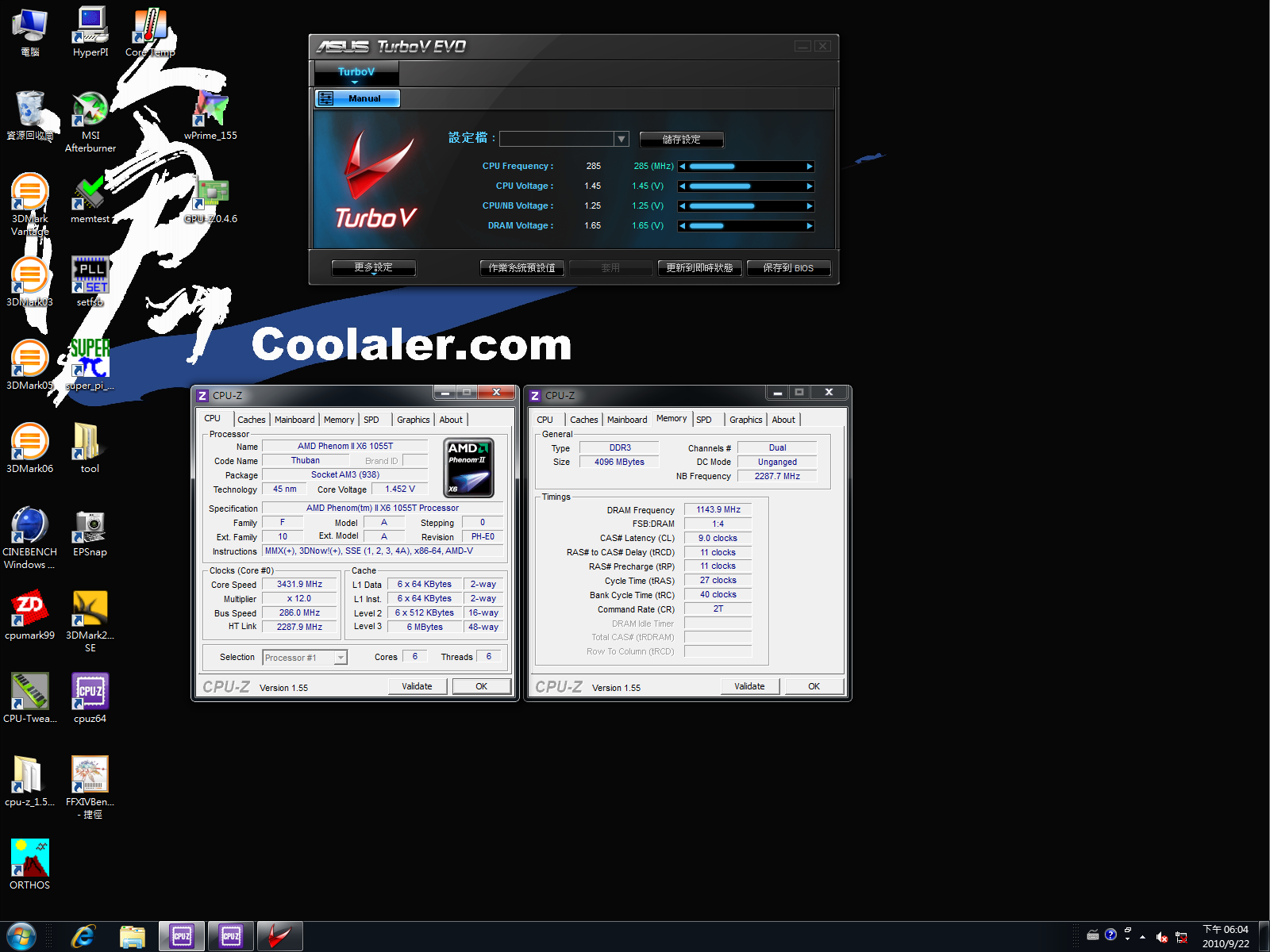Adjust the CPU Frequency slider
Viewport: 1270px width, 952px height.
pos(746,167)
